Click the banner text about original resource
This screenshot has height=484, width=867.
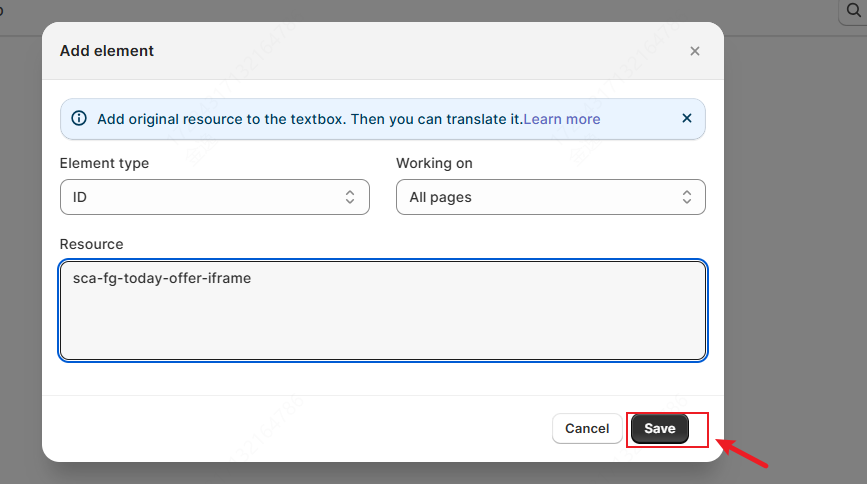pyautogui.click(x=310, y=119)
